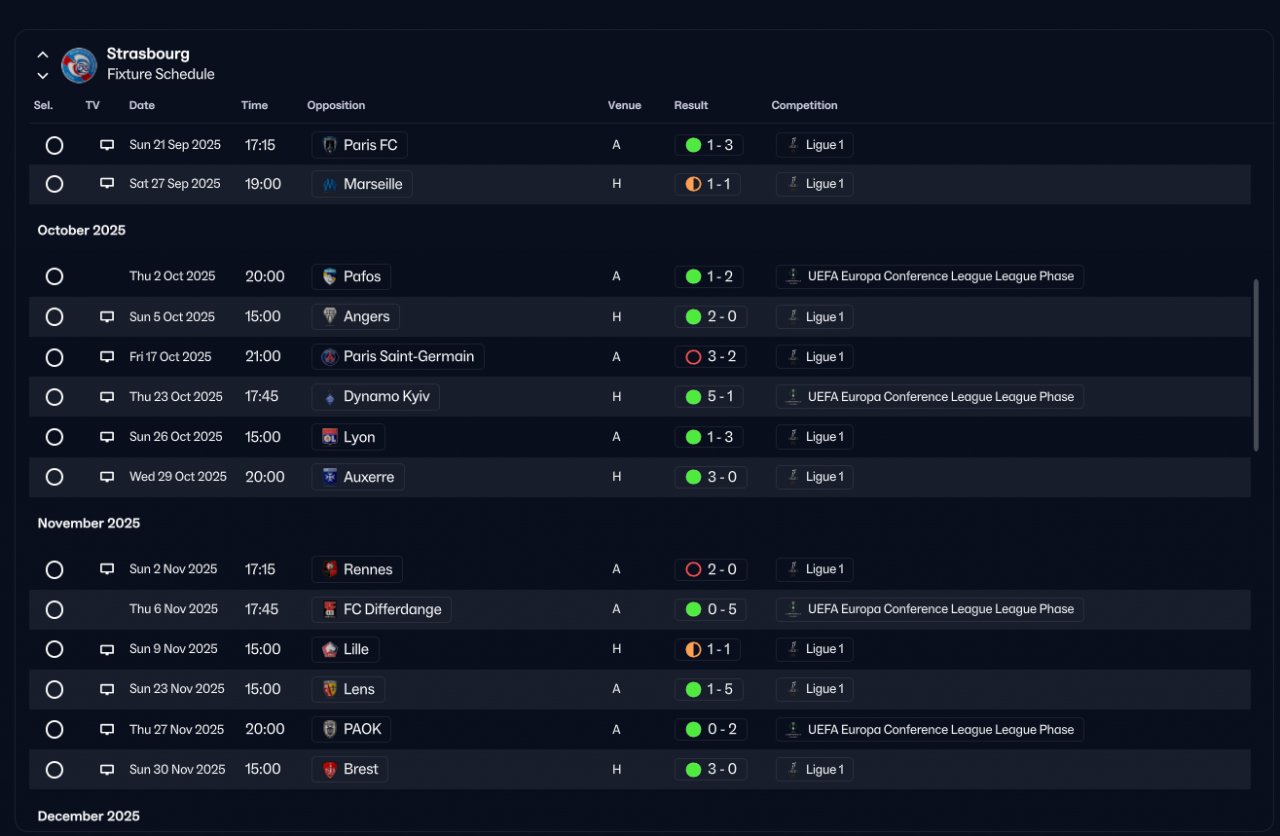Click the green win indicator for Dynamo Kyiv result
This screenshot has width=1280, height=836.
[693, 397]
